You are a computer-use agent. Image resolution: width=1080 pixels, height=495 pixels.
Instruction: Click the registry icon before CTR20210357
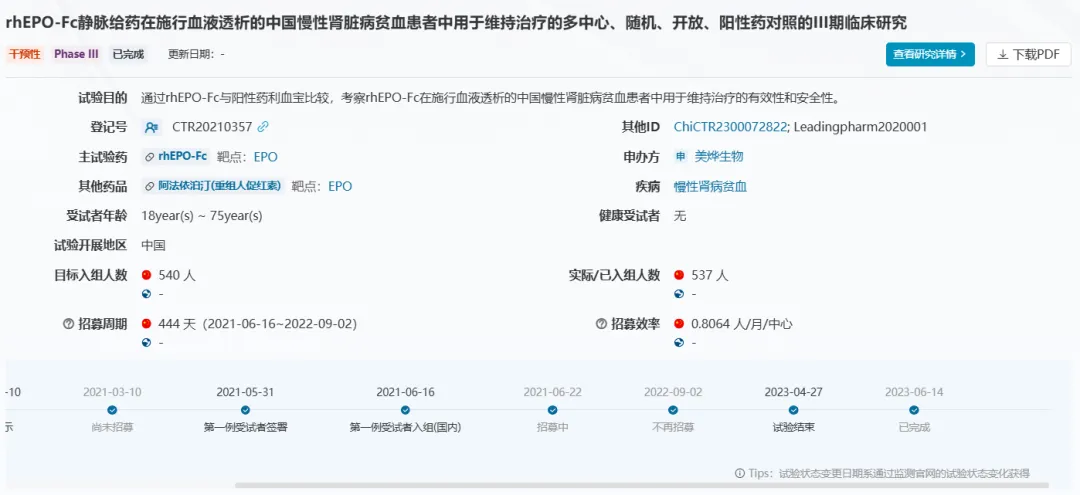(x=151, y=127)
